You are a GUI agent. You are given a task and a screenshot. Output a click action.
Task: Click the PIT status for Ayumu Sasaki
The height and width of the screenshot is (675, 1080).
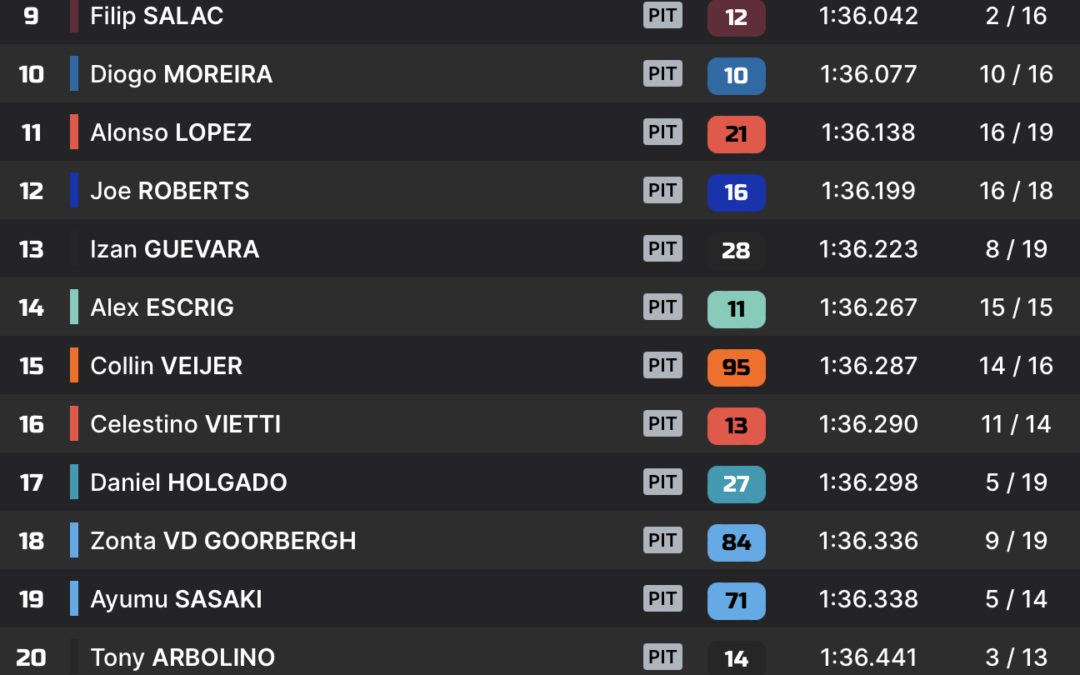[x=663, y=599]
